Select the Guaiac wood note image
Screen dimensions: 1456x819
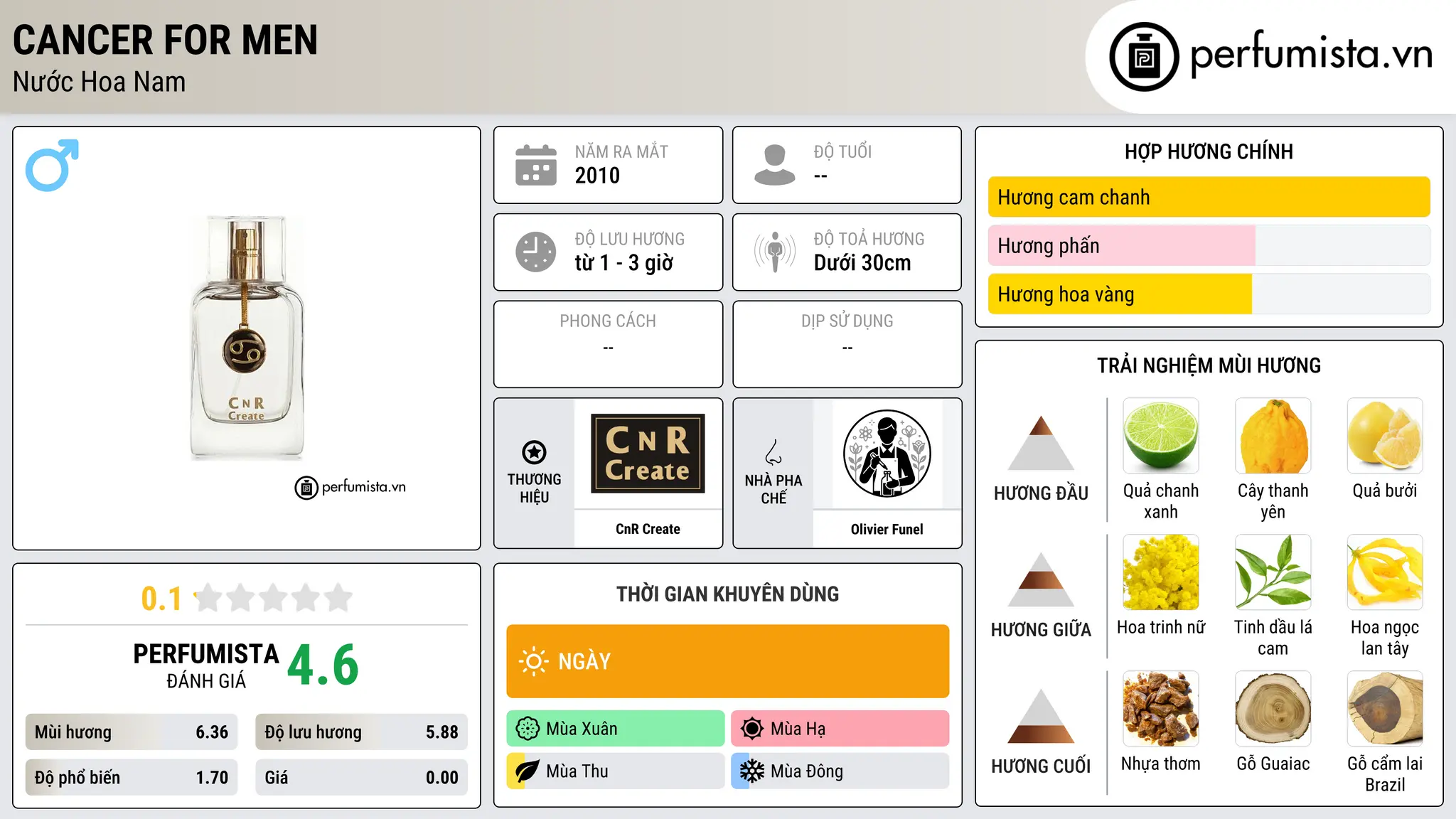[1273, 709]
